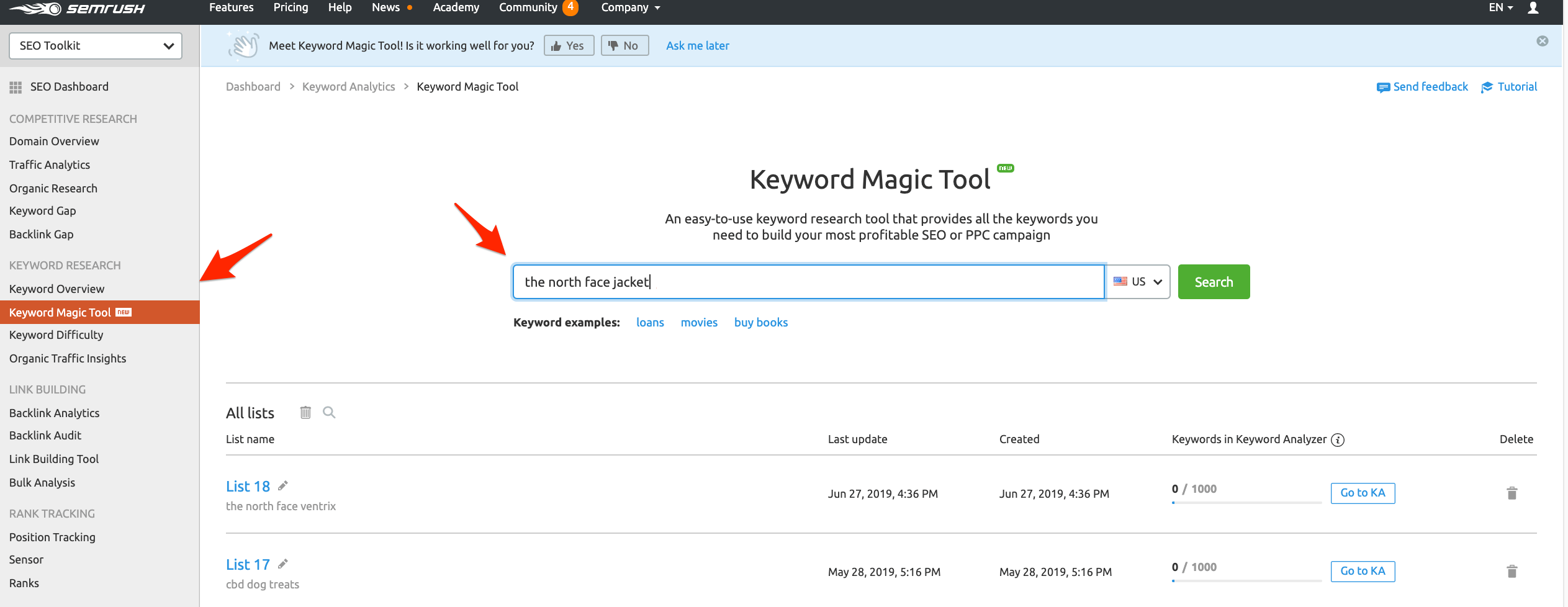The height and width of the screenshot is (607, 1568).
Task: Click List 18 keyword progress bar
Action: 1246,503
